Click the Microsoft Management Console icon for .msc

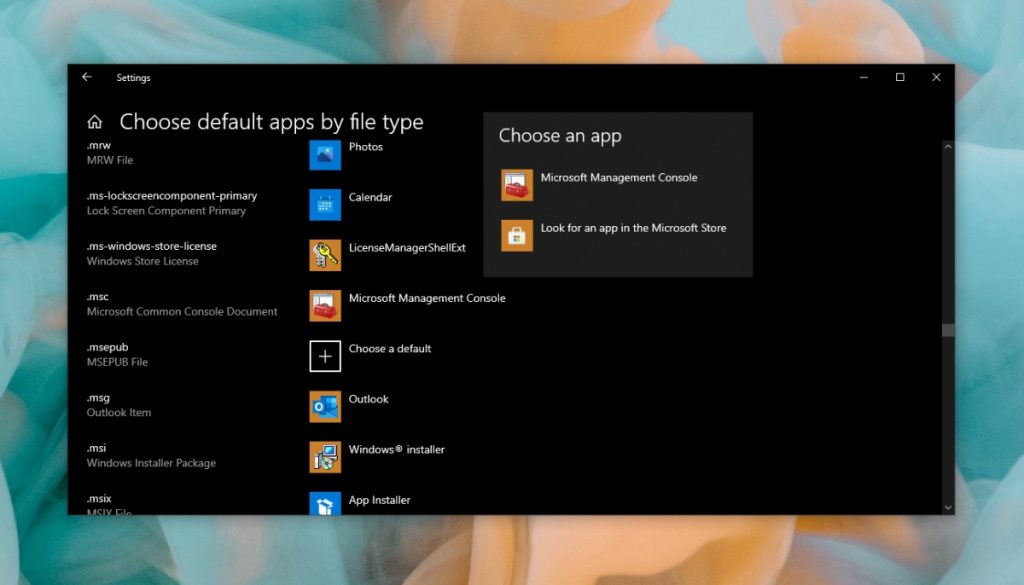(325, 305)
